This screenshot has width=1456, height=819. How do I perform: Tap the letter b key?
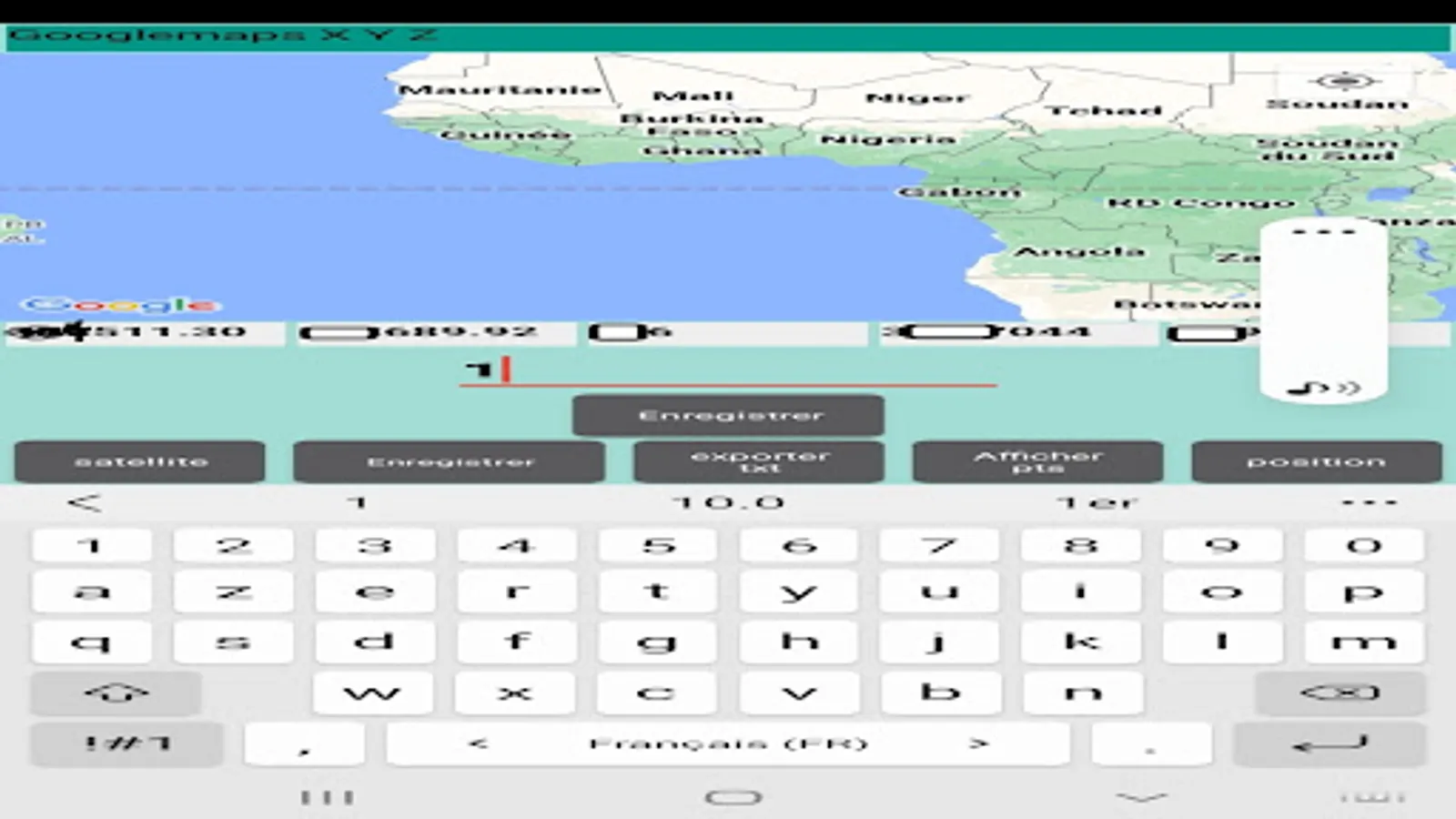point(941,693)
